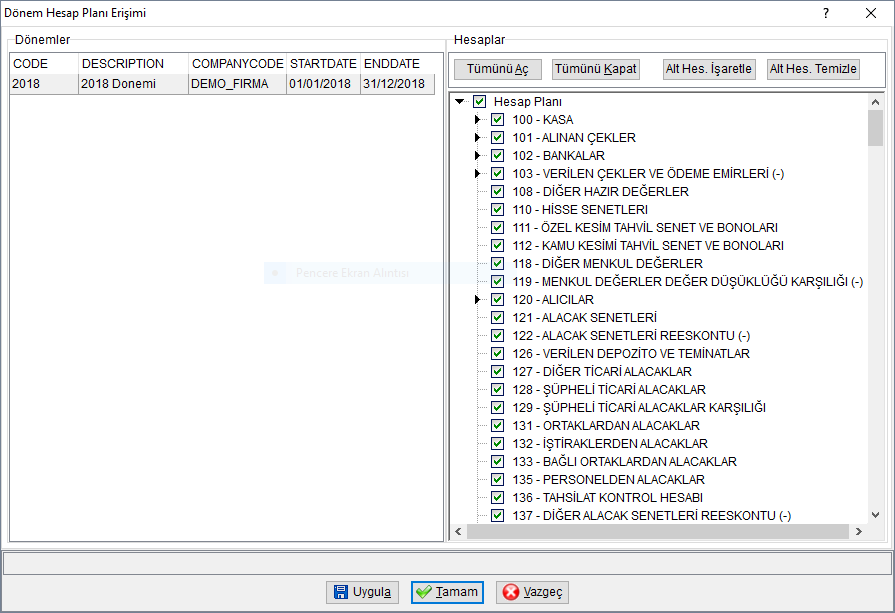Uncheck the 100 - KASA checkbox
Screen dimensions: 895x613
pyautogui.click(x=498, y=120)
